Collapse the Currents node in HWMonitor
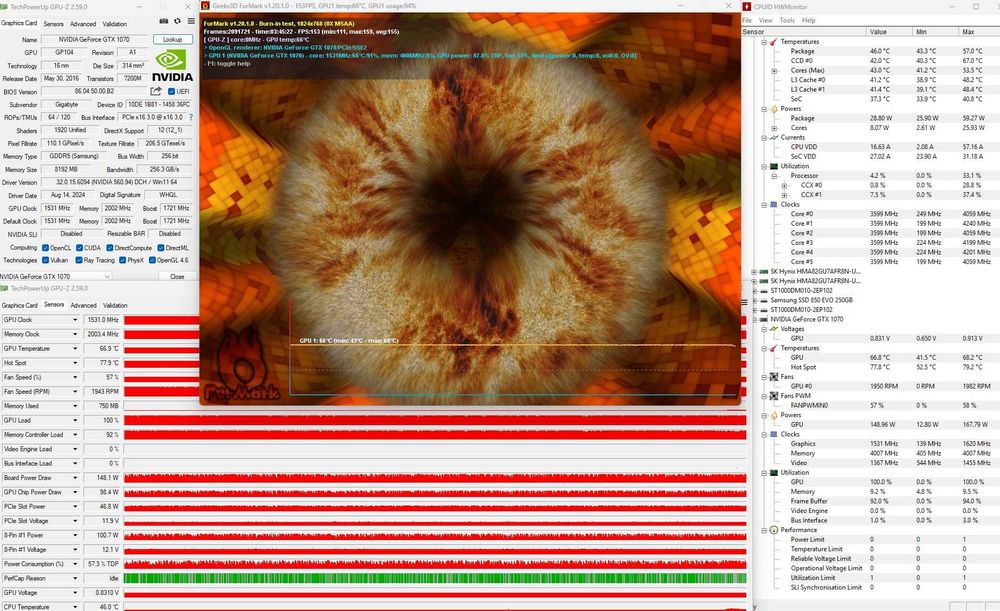This screenshot has height=611, width=1000. tap(764, 137)
